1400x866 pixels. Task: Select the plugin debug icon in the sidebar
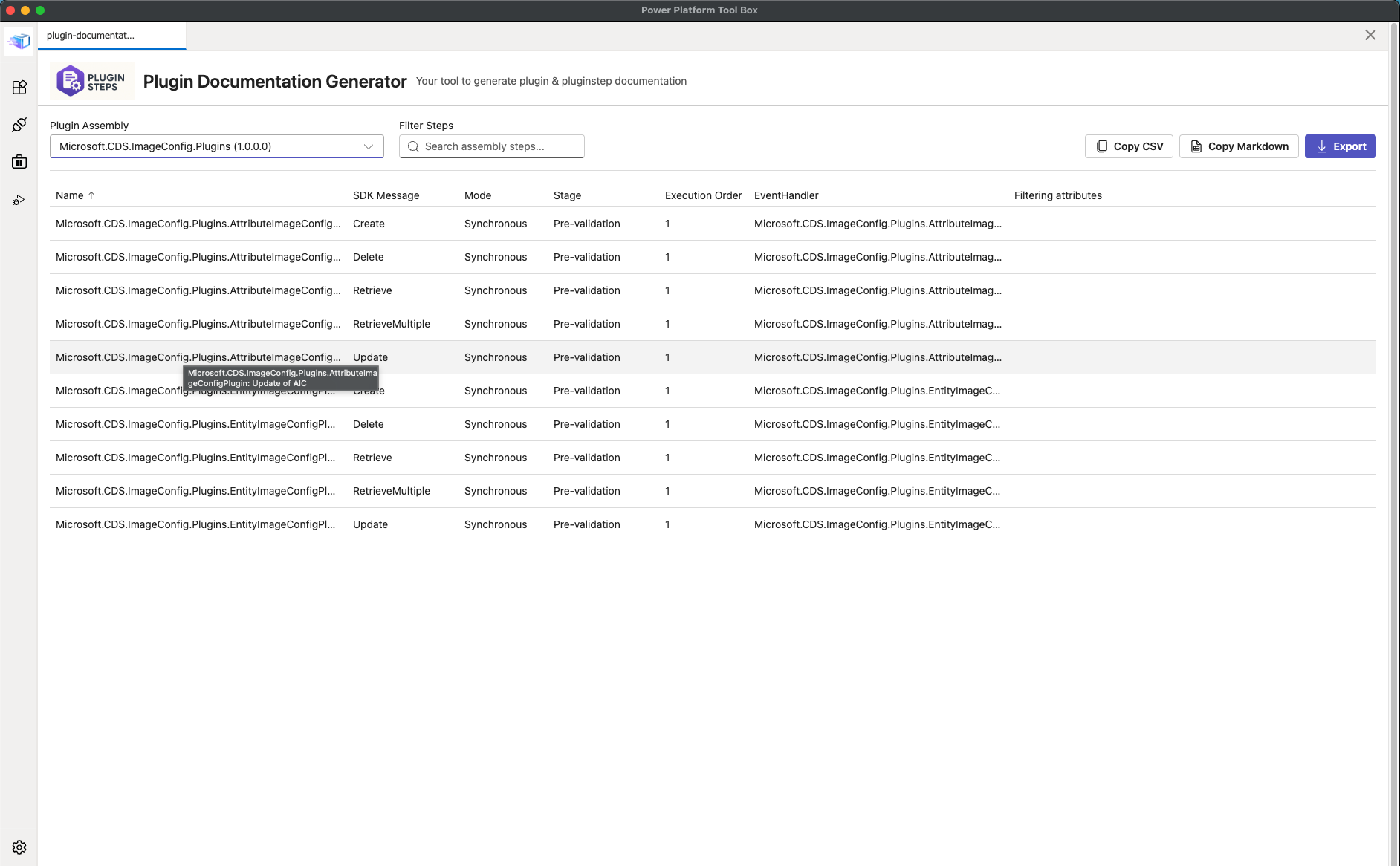(x=19, y=199)
